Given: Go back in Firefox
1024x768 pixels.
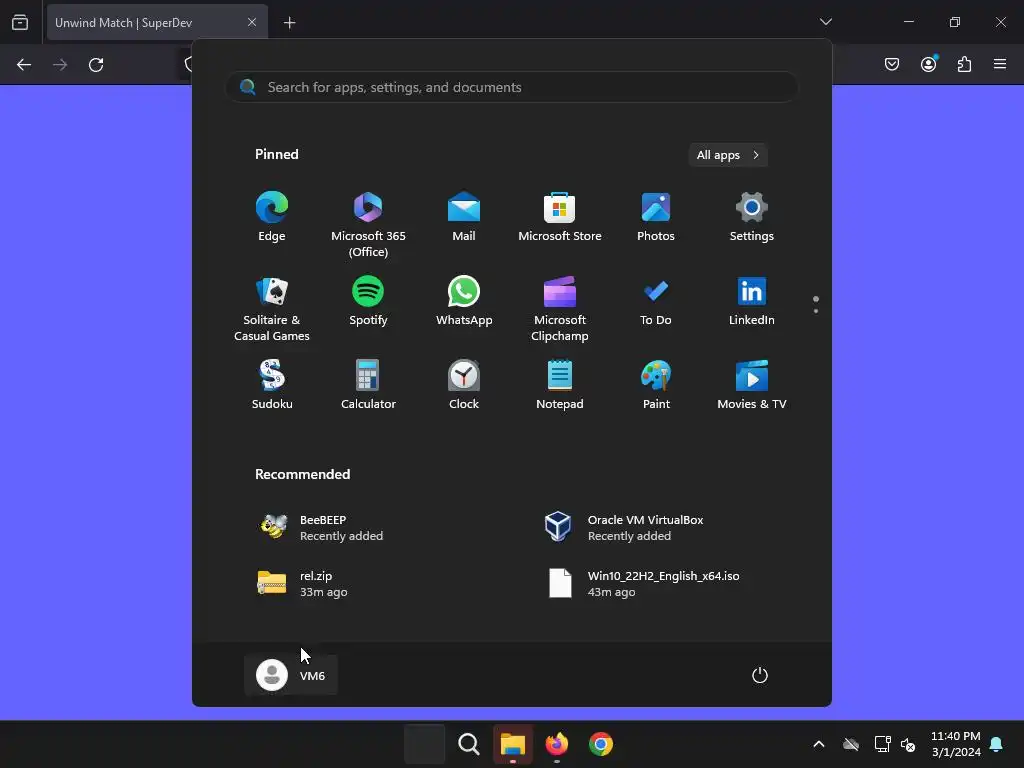Looking at the screenshot, I should (24, 65).
